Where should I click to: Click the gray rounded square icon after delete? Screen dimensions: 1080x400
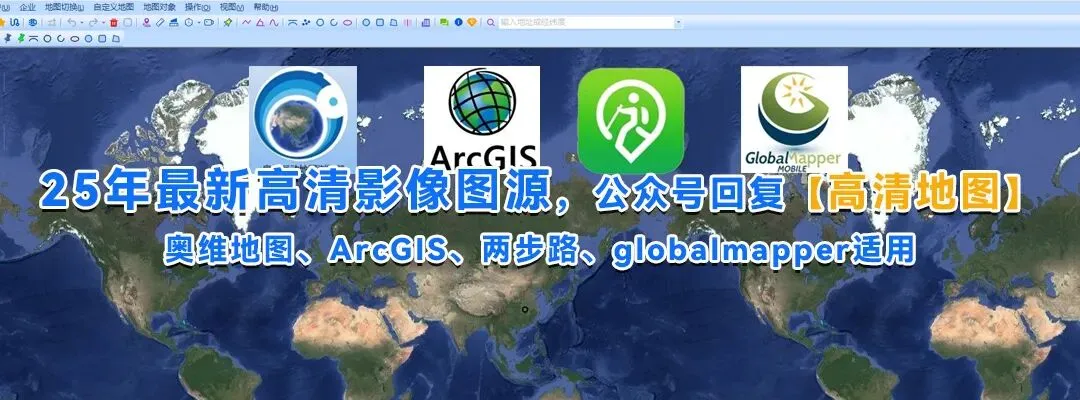tap(127, 22)
